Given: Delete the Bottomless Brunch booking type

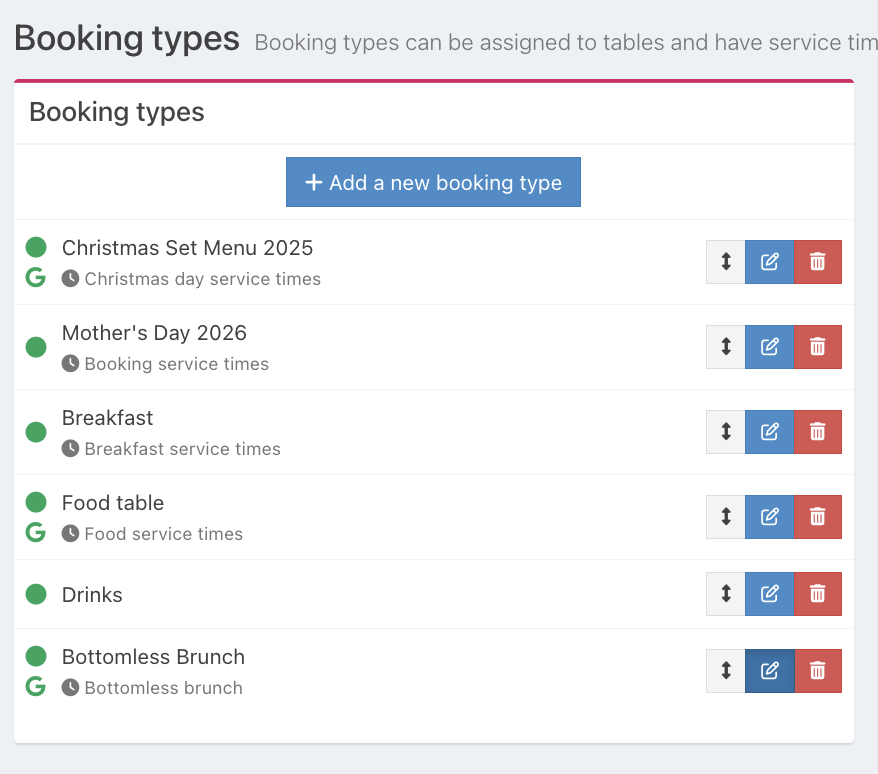Looking at the screenshot, I should click(817, 671).
